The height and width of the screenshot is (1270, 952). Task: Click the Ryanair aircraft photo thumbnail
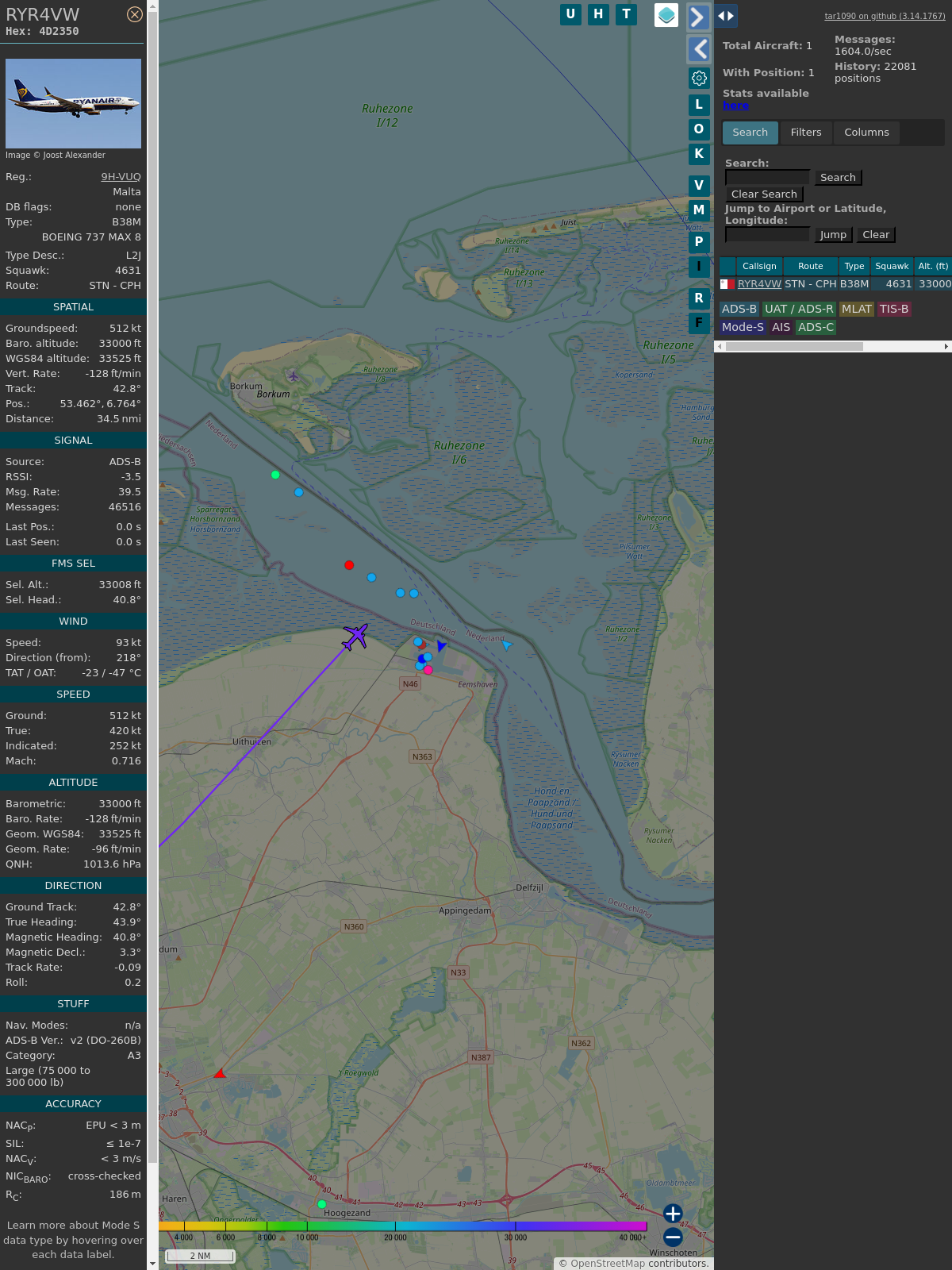(73, 103)
